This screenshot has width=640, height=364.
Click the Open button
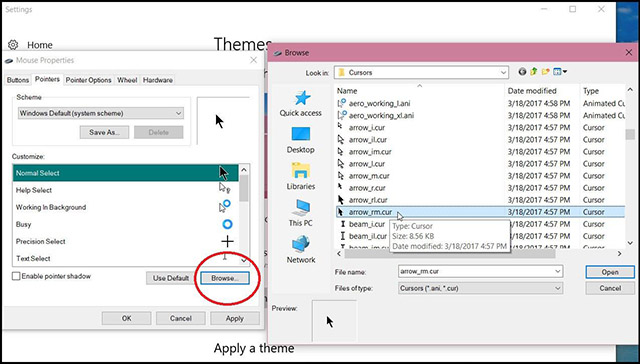click(x=610, y=272)
